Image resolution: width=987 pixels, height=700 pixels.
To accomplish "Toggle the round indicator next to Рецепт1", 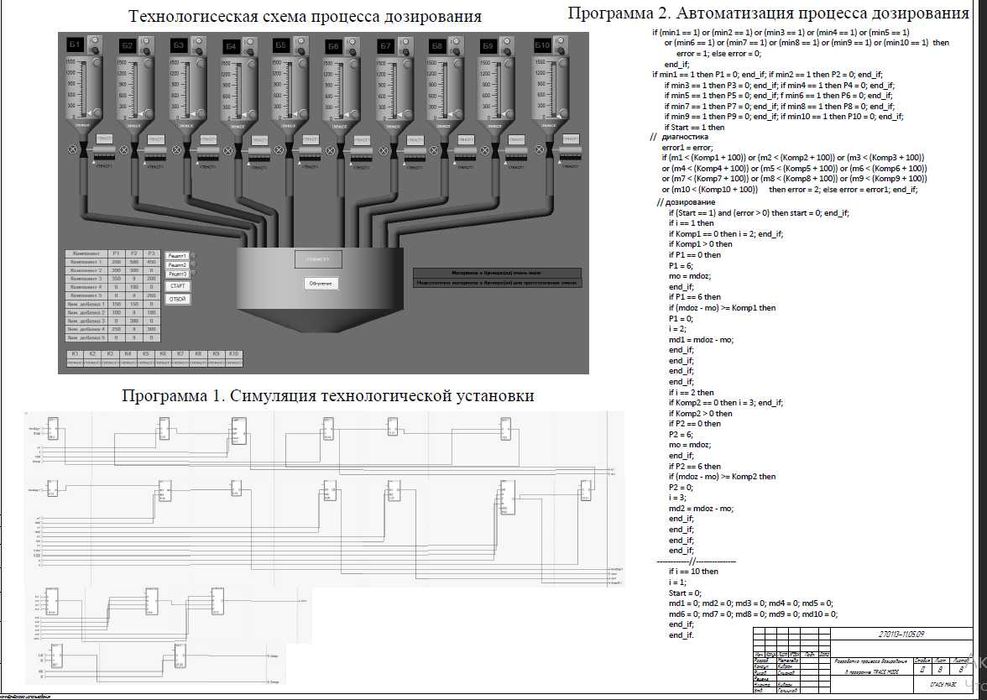I will (x=193, y=256).
